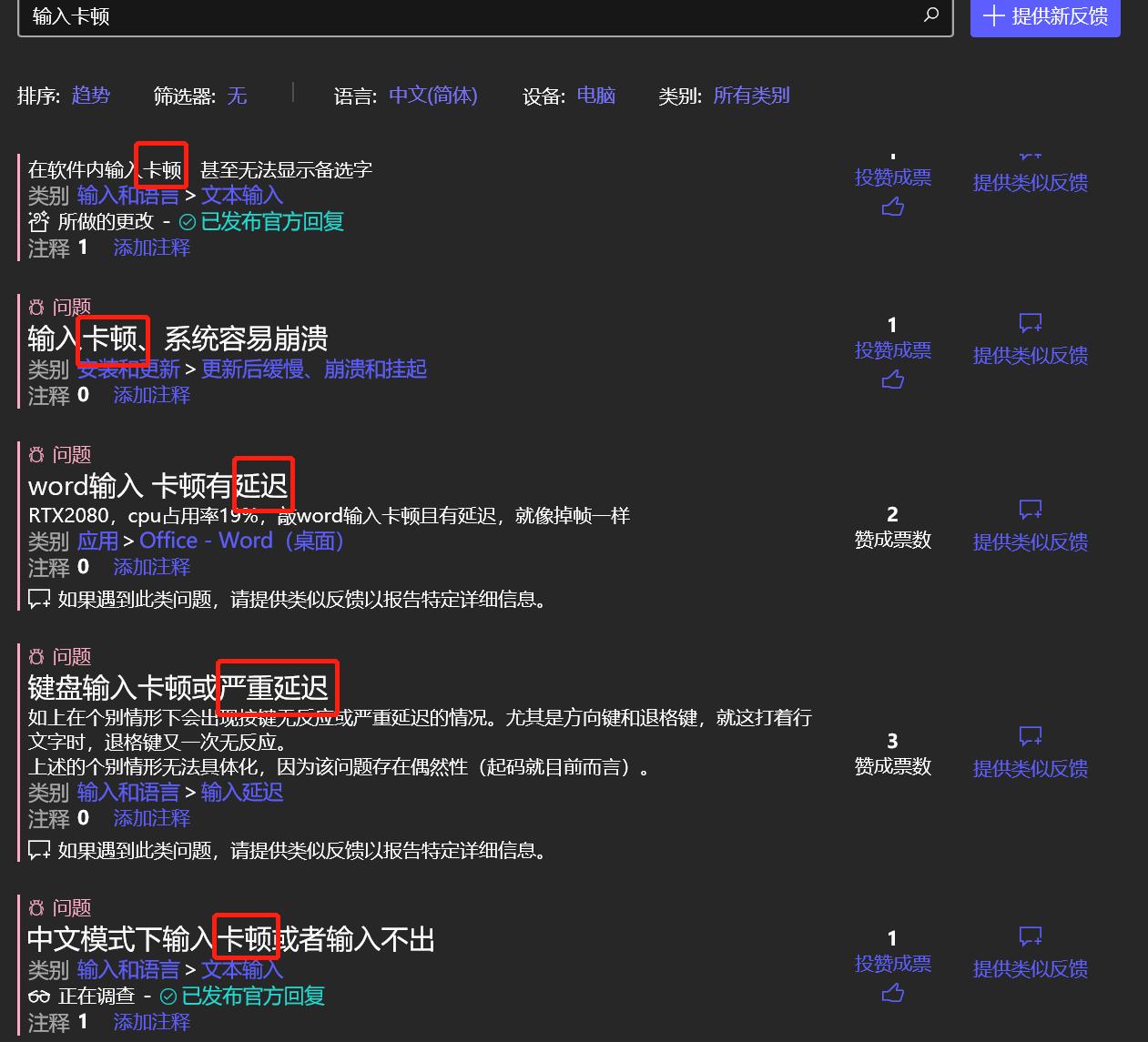Viewport: 1148px width, 1042px height.
Task: Click the search magnifier icon
Action: coord(930,15)
